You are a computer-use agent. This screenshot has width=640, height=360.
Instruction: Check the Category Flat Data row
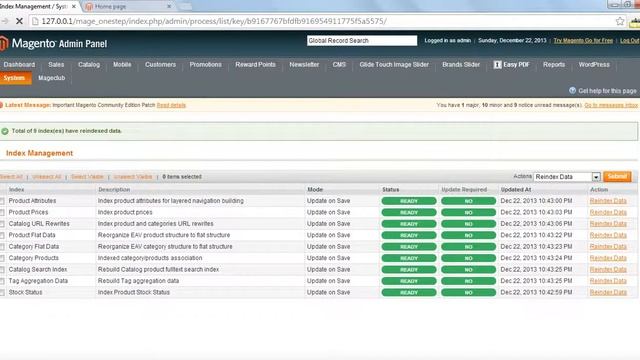pos(2,247)
